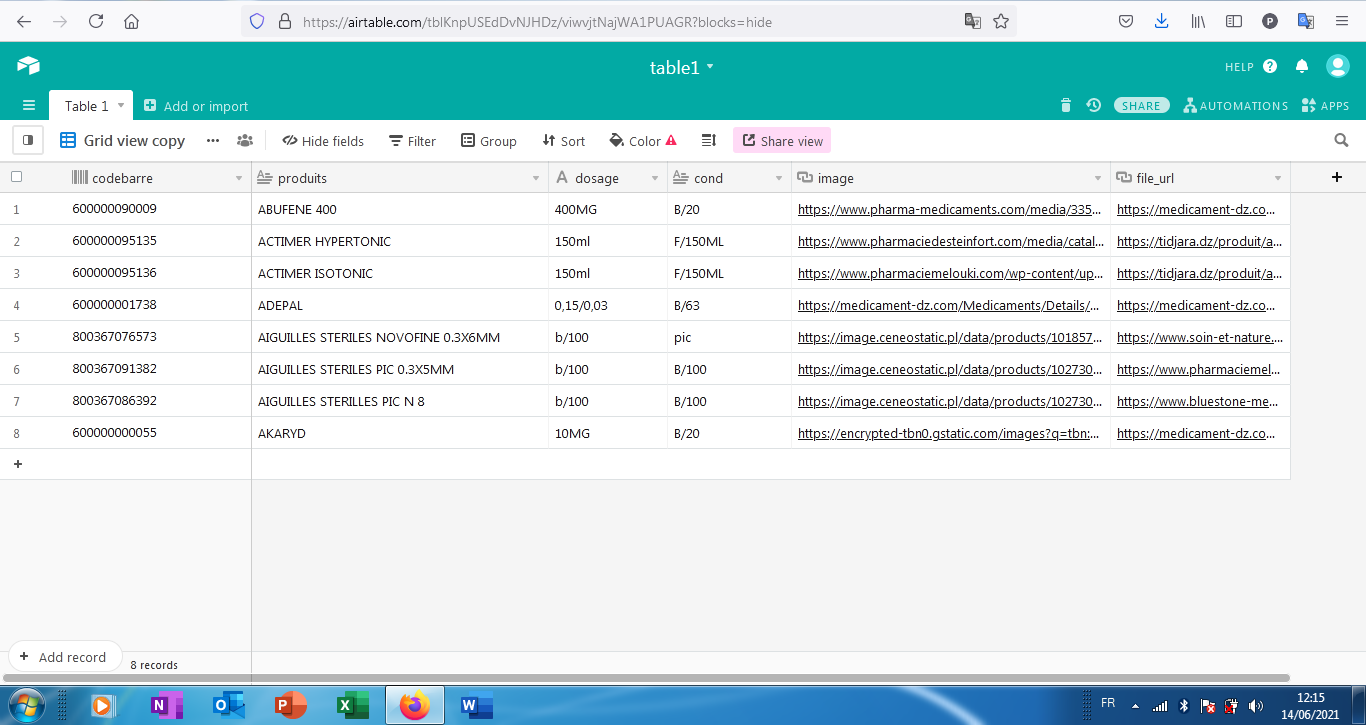
Task: Open the base history icon
Action: [1094, 105]
